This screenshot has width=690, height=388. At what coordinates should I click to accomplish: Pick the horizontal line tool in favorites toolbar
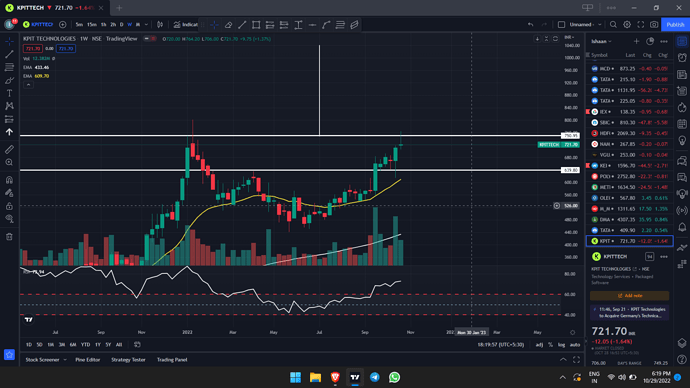tap(312, 25)
